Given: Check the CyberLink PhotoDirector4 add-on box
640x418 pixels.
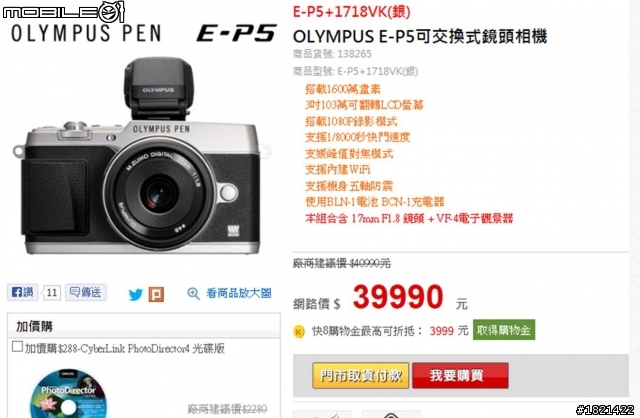Looking at the screenshot, I should pos(17,347).
